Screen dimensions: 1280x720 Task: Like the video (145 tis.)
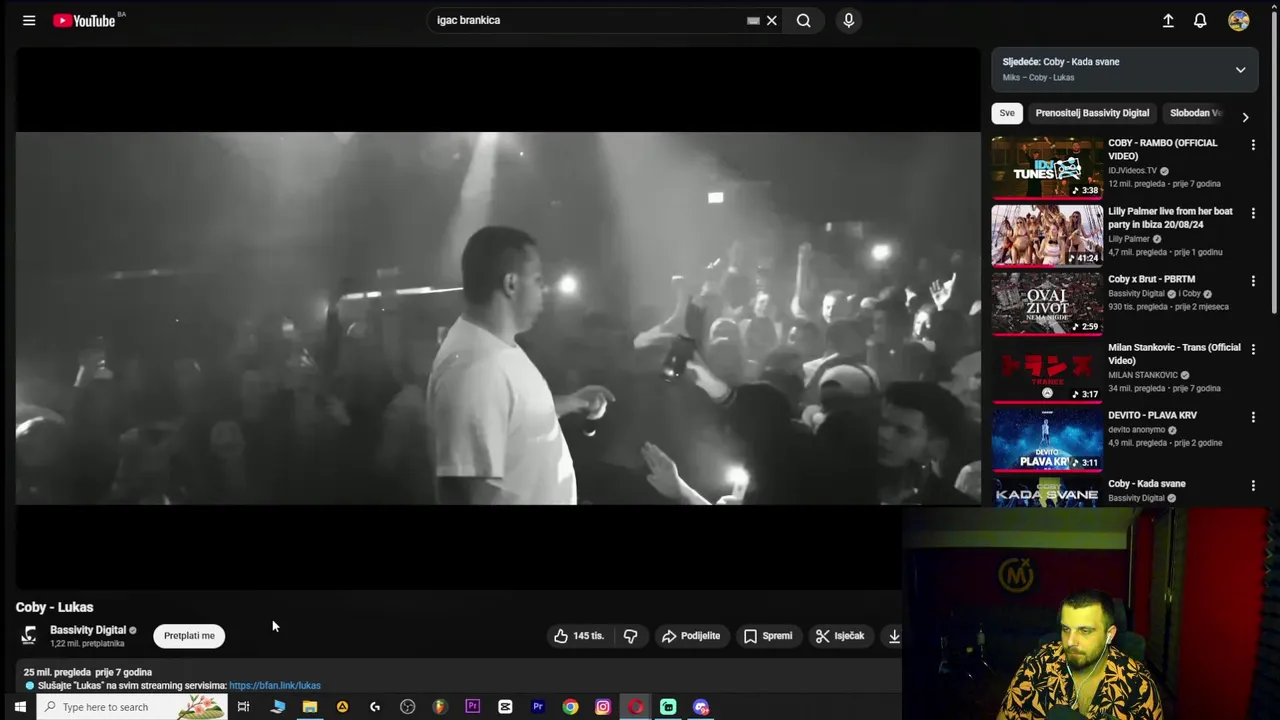(x=579, y=636)
